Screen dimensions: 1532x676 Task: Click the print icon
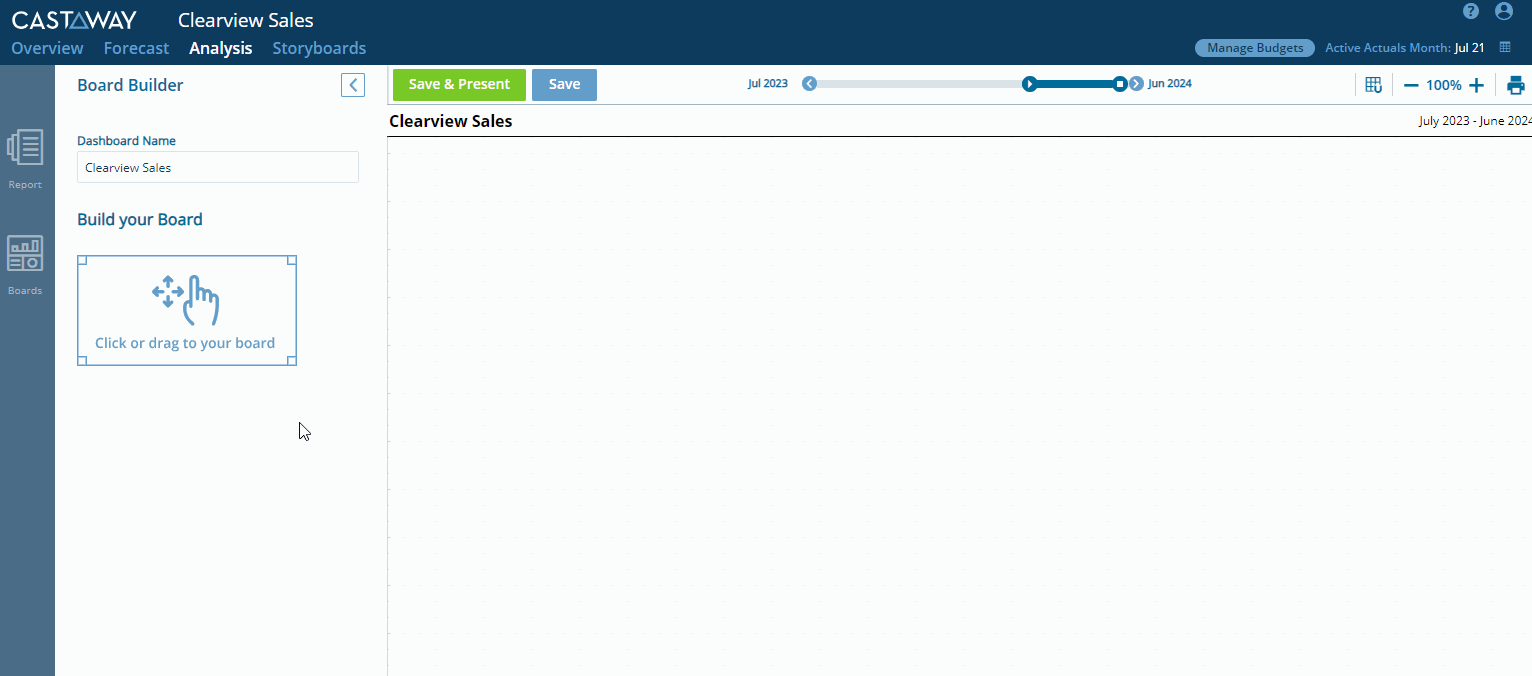[1516, 85]
